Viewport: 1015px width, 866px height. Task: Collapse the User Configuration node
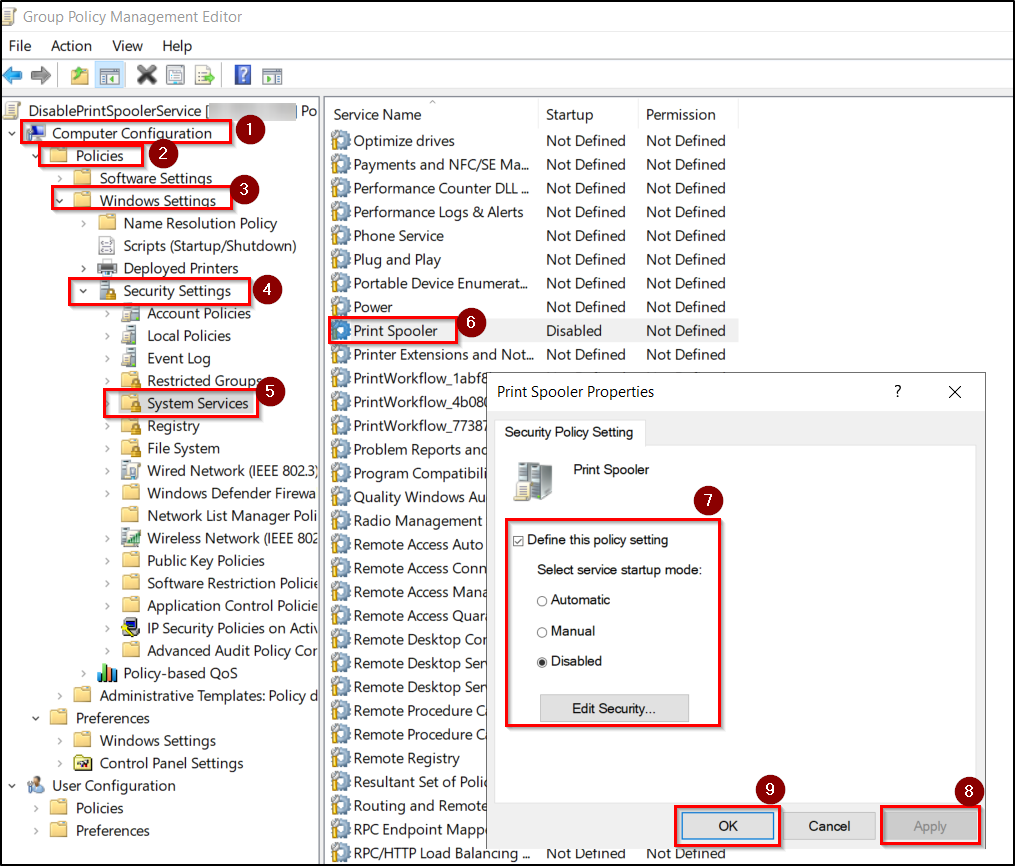click(x=12, y=786)
